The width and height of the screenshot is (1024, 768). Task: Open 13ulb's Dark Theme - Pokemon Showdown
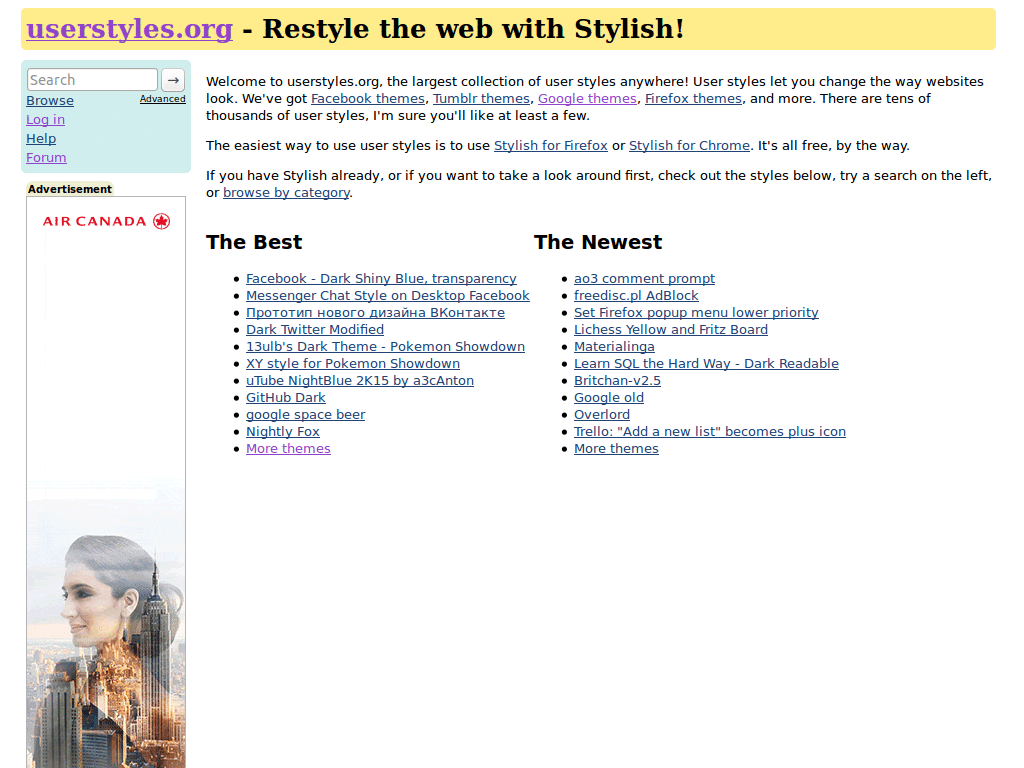385,347
